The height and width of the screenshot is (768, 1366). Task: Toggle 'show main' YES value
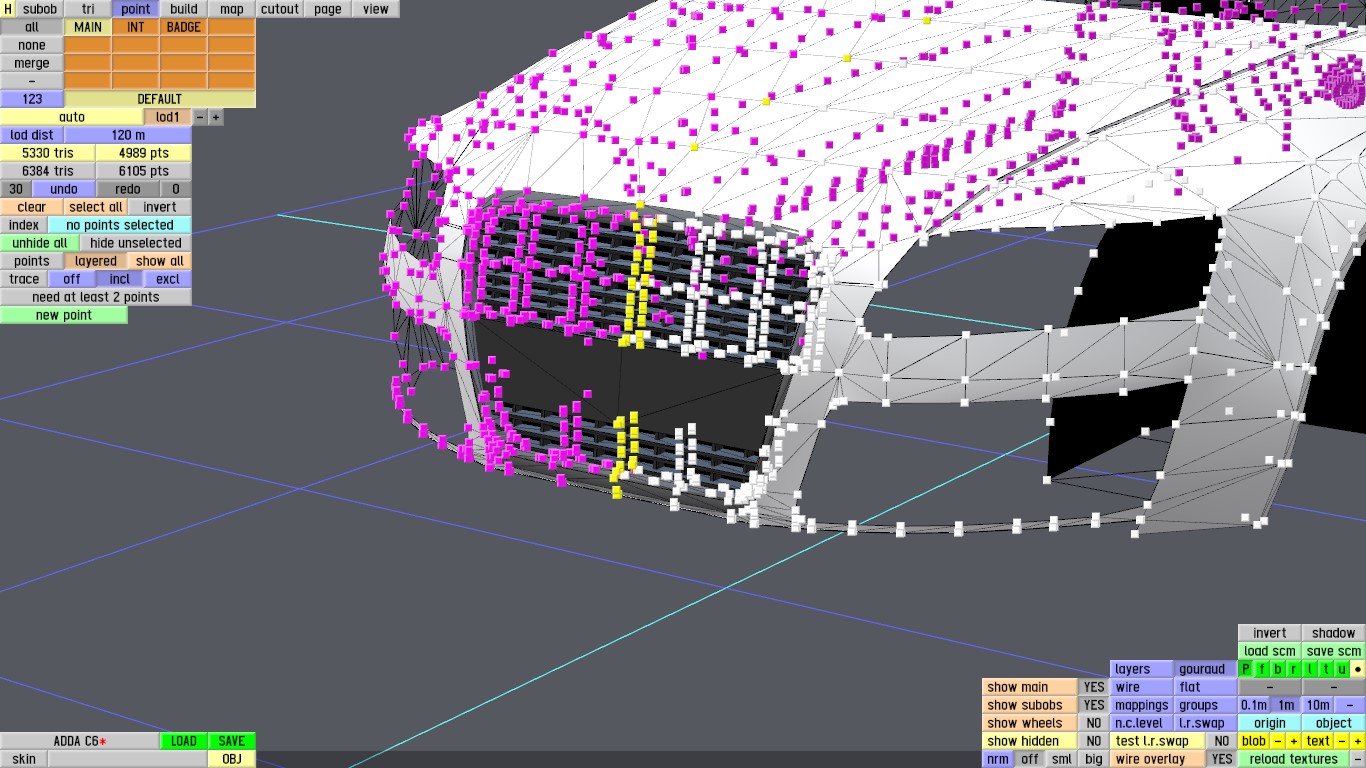point(1095,687)
